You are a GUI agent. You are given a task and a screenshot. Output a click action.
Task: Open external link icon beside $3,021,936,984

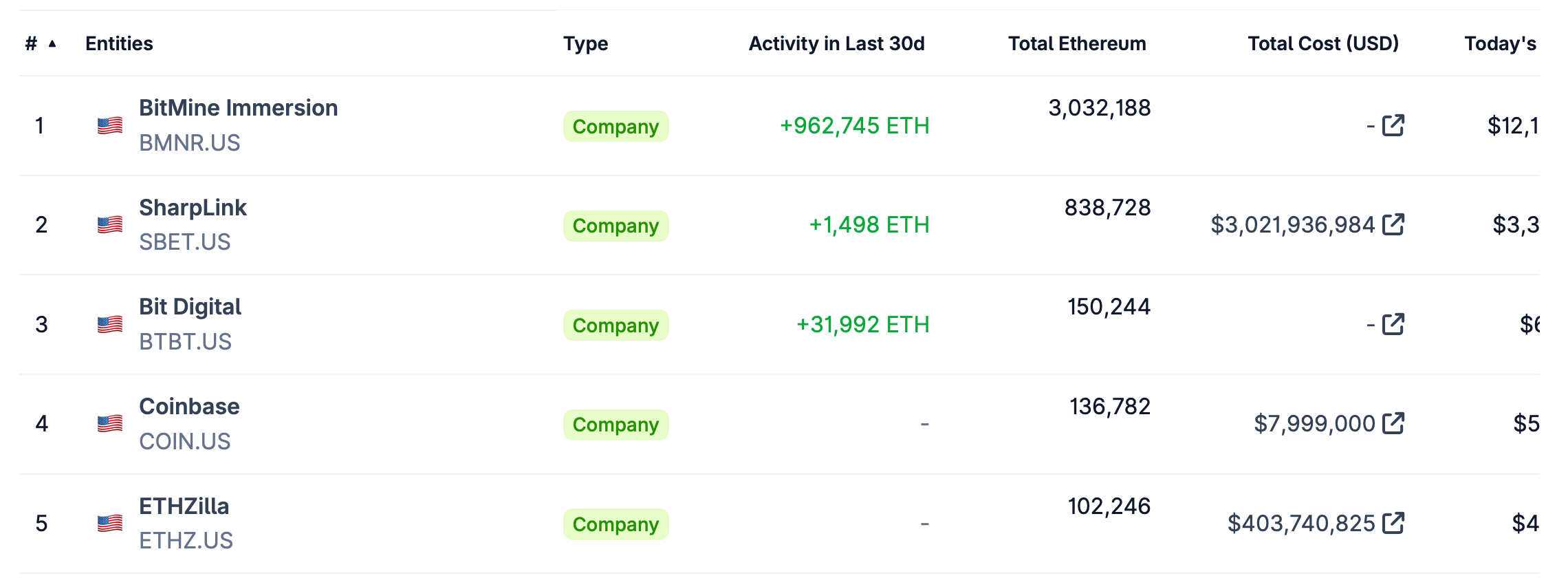[1393, 224]
